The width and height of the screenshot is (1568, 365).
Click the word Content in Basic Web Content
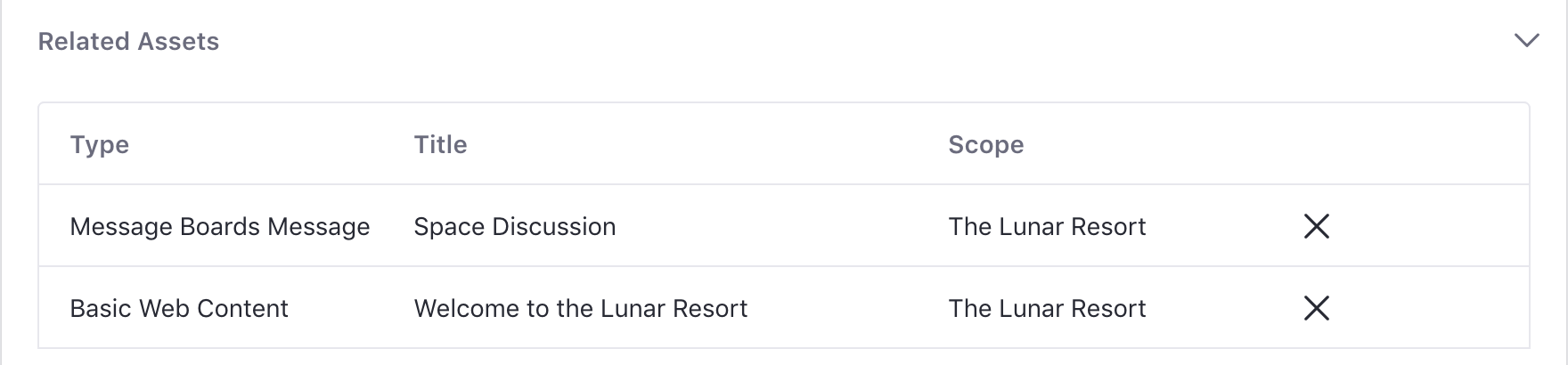tap(242, 308)
